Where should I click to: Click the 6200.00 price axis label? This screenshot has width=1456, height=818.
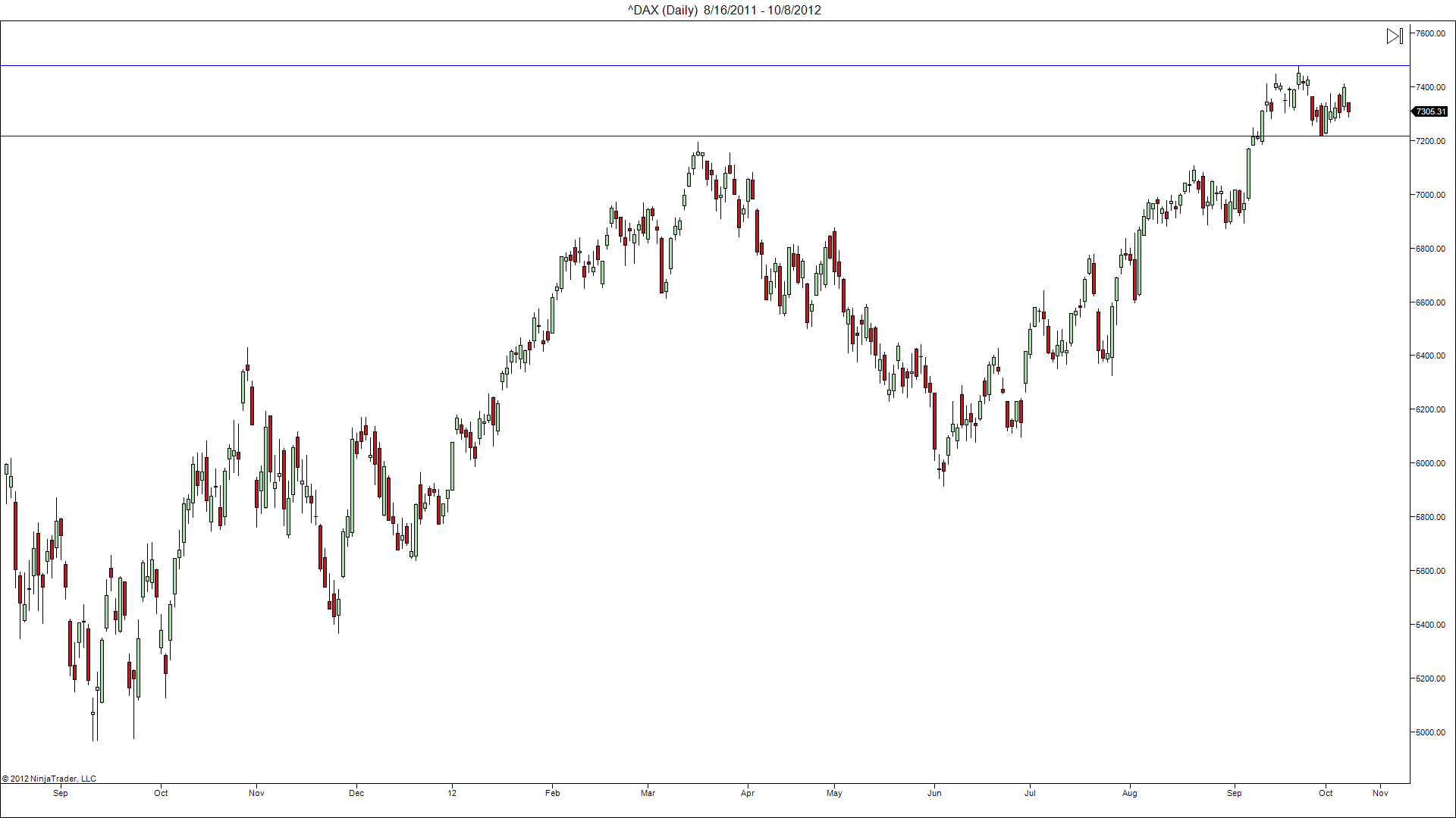pyautogui.click(x=1430, y=409)
